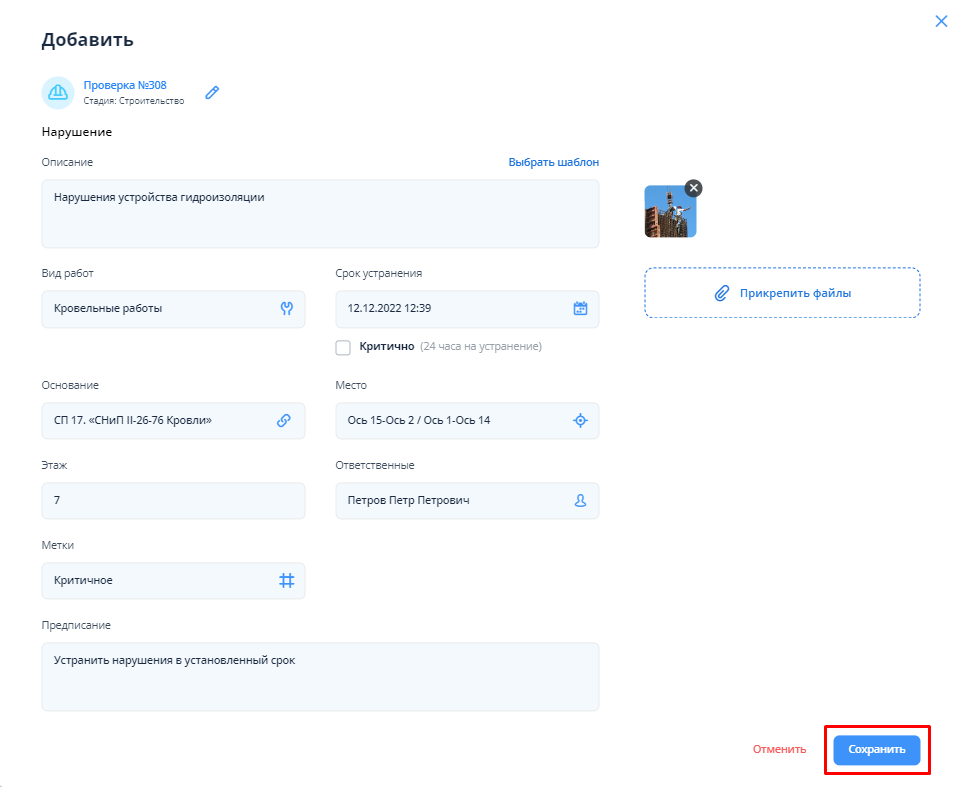Click the Прикрепить файлы upload area
960x787 pixels.
tap(782, 293)
